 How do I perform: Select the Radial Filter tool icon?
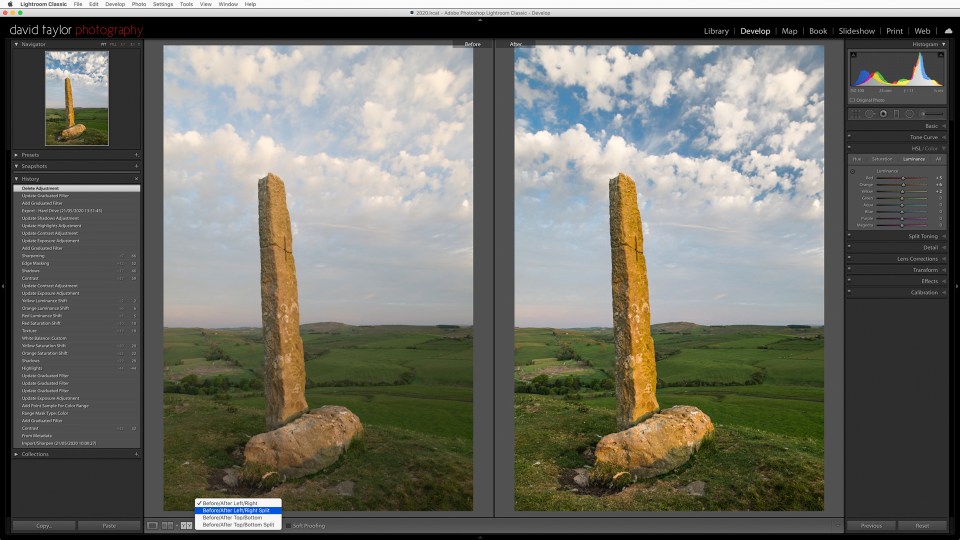(x=910, y=114)
